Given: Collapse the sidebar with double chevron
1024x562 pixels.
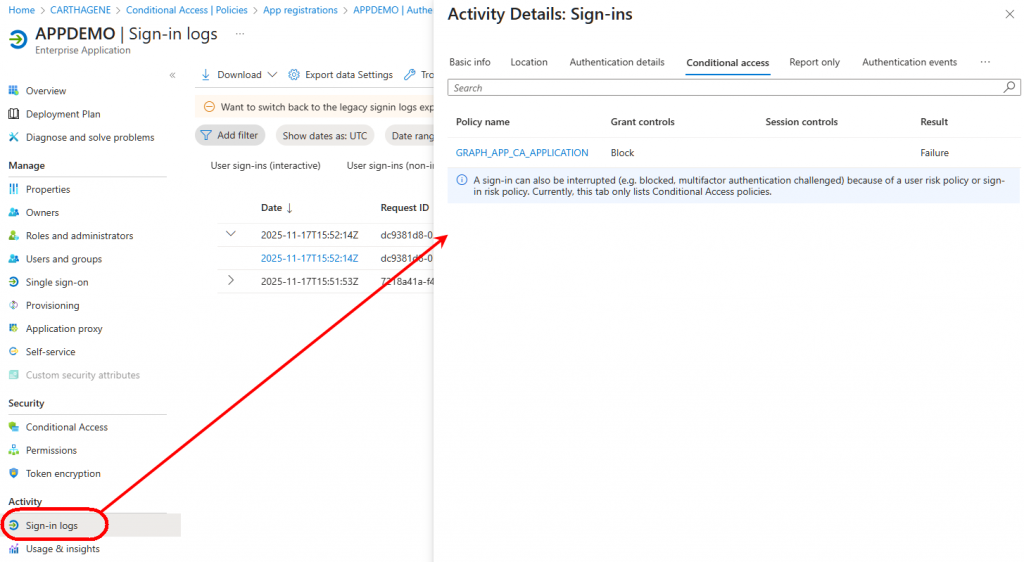Looking at the screenshot, I should [x=172, y=75].
